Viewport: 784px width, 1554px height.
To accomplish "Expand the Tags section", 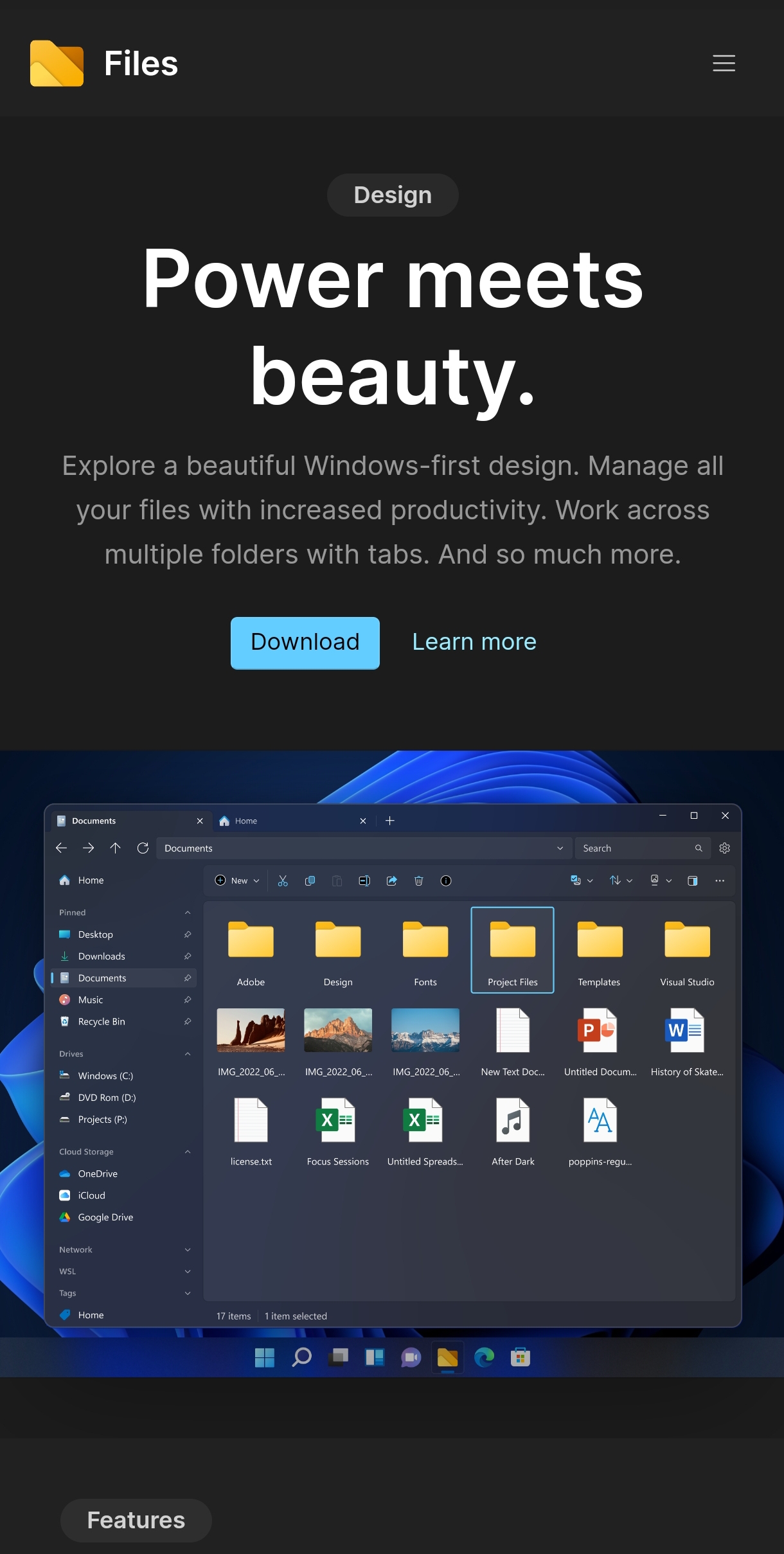I will (188, 1293).
